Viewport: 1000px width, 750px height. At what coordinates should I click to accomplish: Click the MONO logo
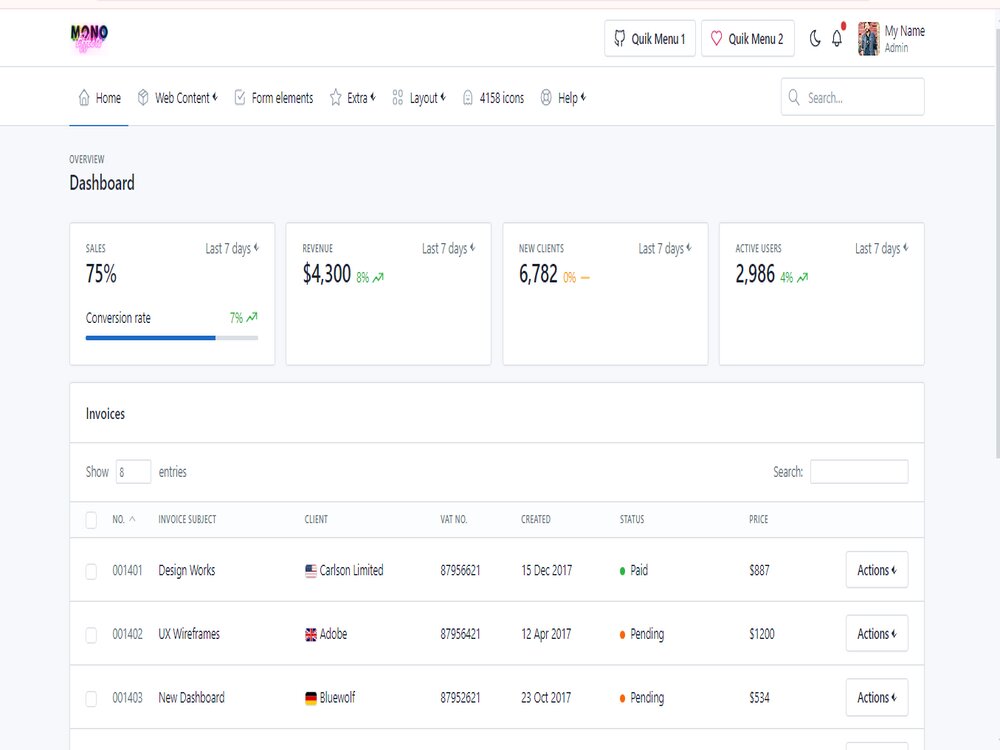click(x=89, y=38)
